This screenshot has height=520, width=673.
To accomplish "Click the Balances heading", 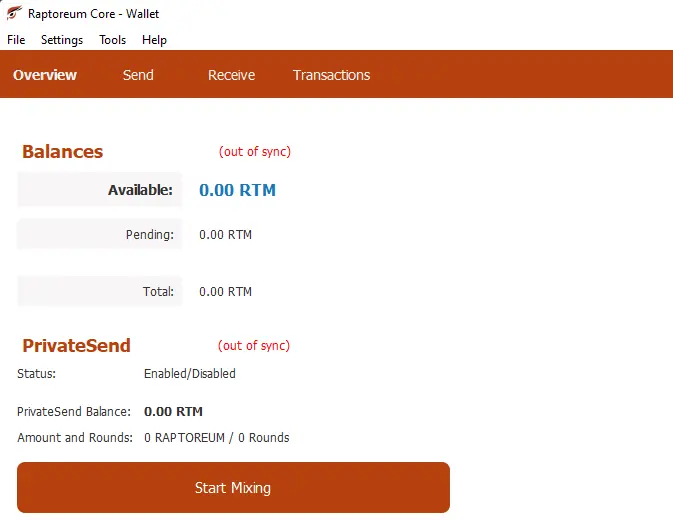I will point(63,151).
